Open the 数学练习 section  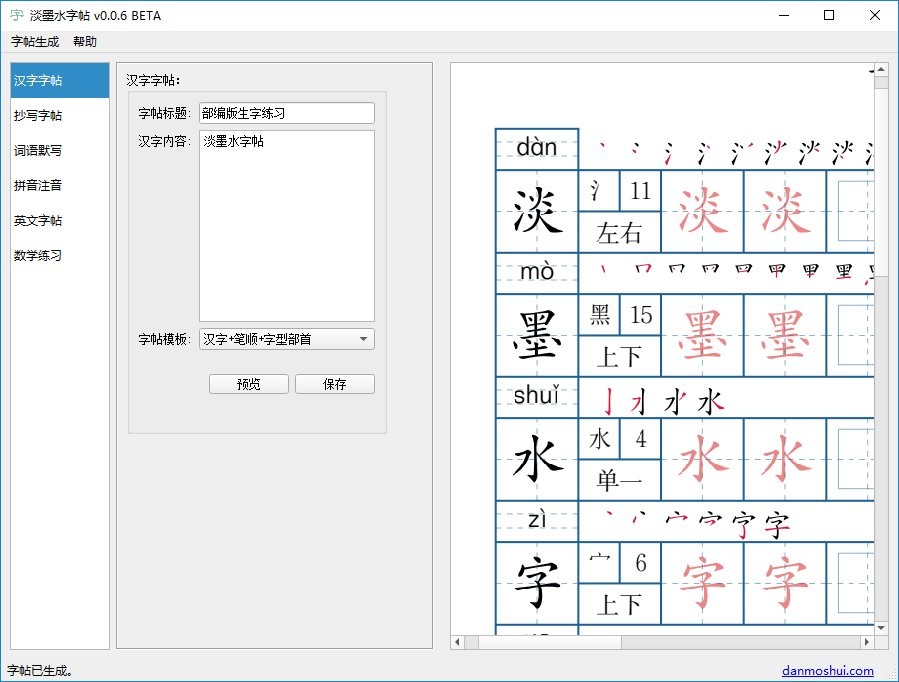pos(38,255)
